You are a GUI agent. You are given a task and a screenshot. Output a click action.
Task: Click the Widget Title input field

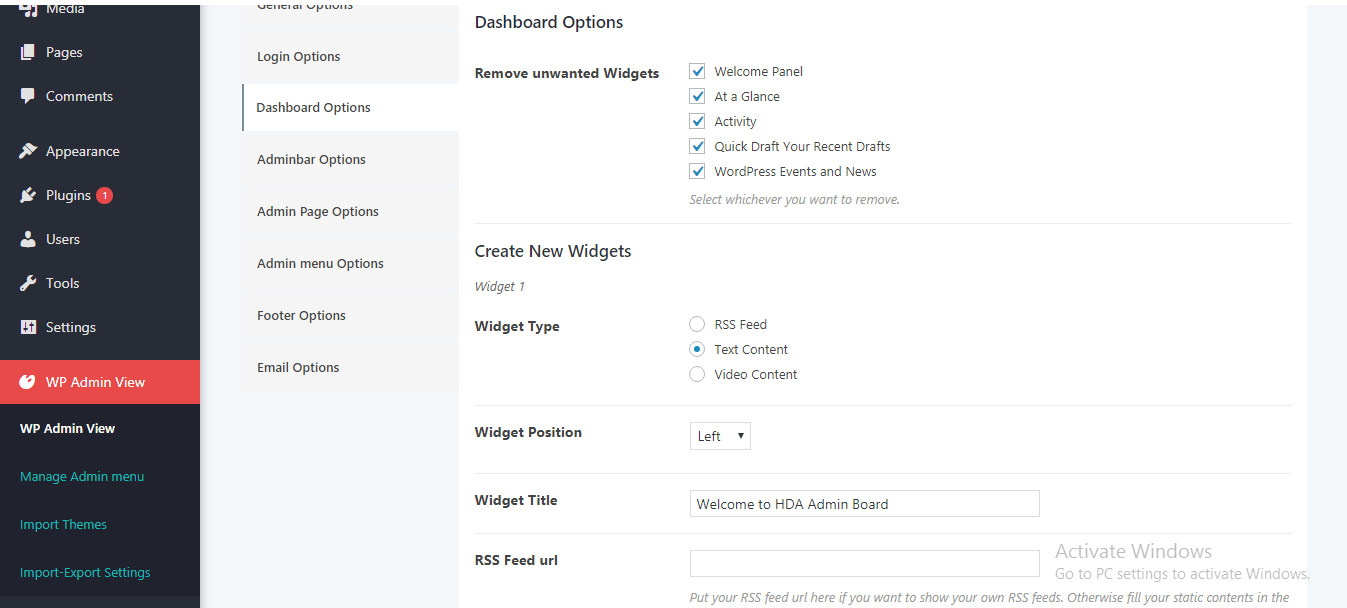coord(865,503)
